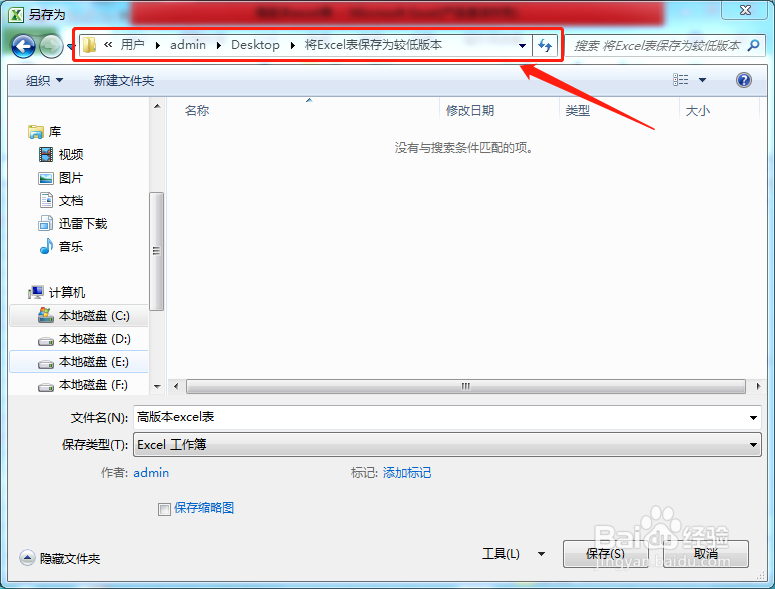775x589 pixels.
Task: Expand the 工具(L) tools dropdown
Action: click(542, 554)
